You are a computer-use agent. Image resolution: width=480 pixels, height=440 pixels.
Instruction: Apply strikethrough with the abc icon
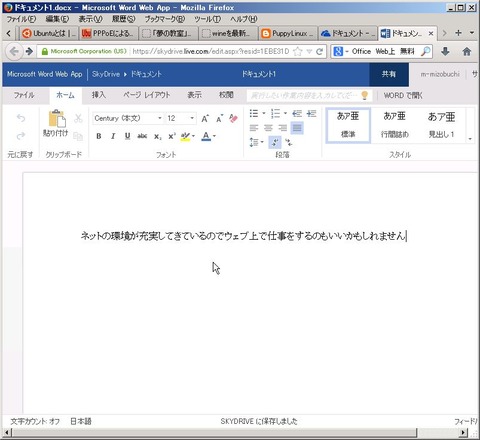[x=142, y=136]
